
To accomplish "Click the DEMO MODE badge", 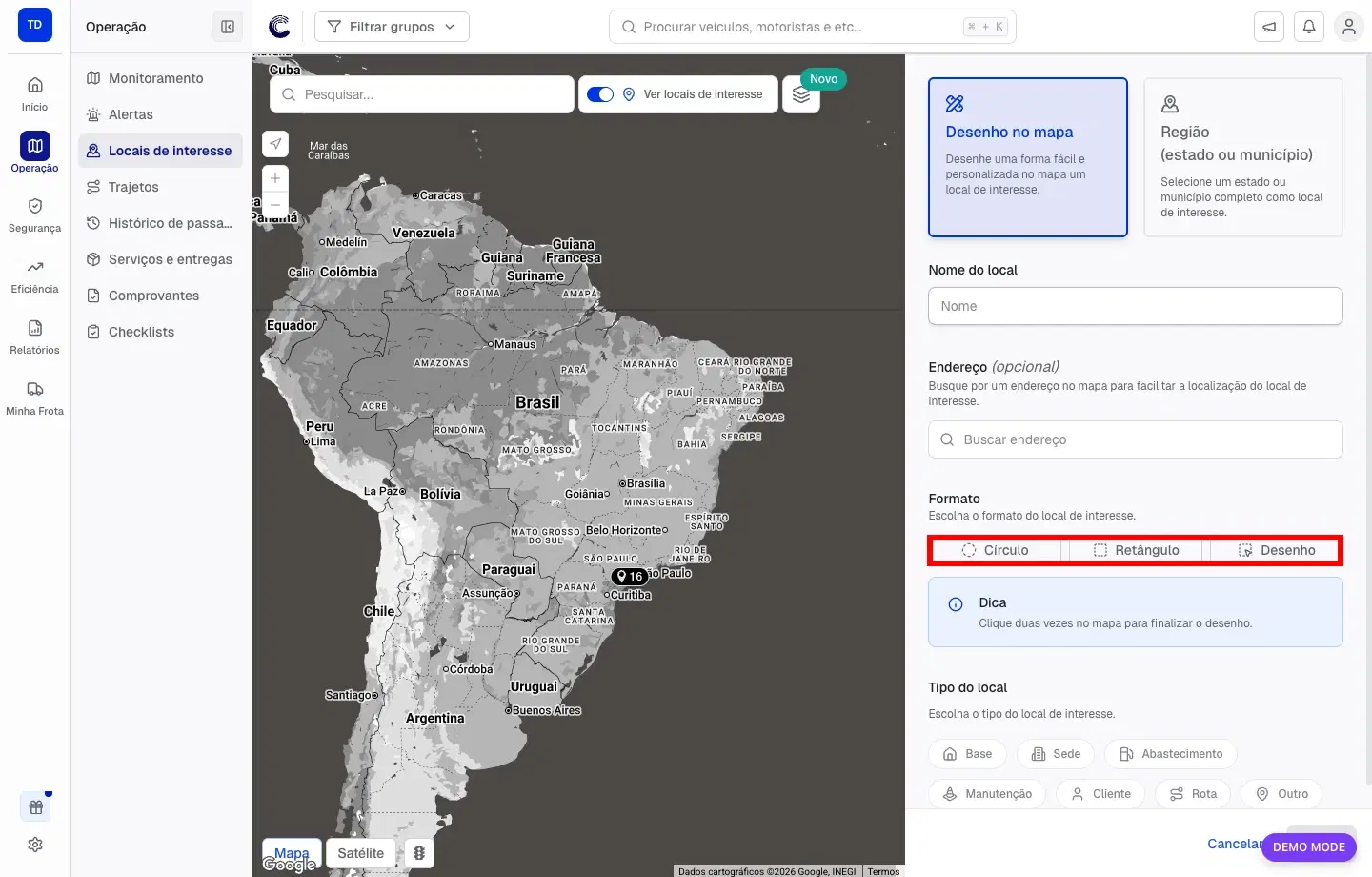I will 1309,846.
